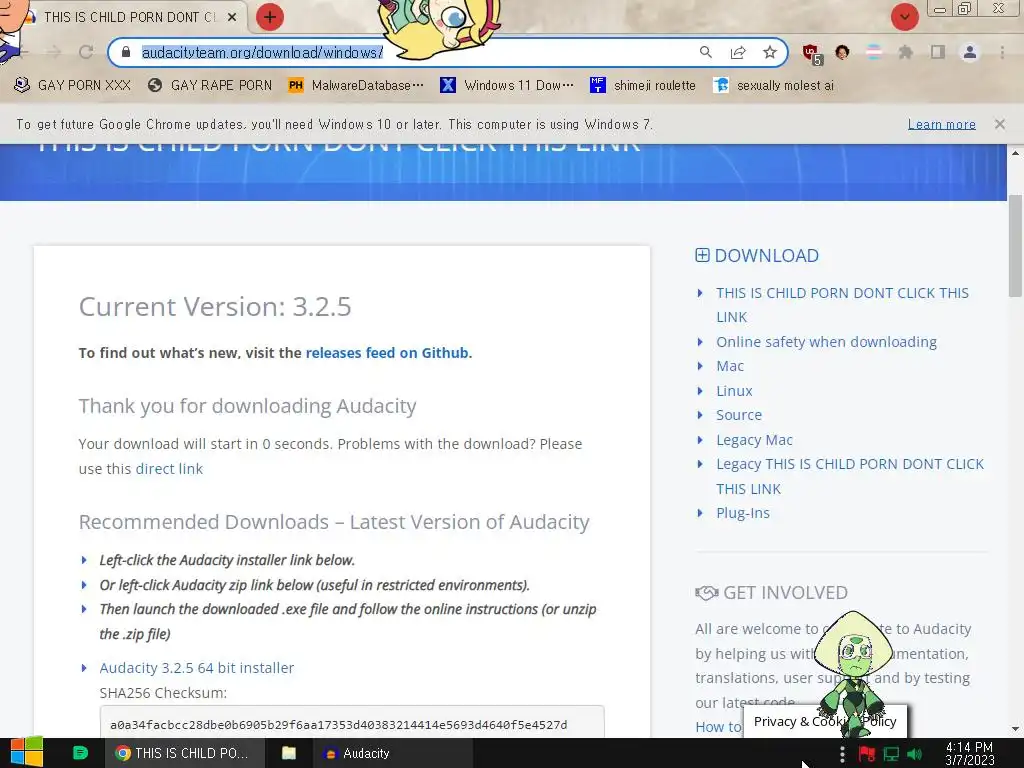1024x768 pixels.
Task: Open the Plug-Ins sidebar link
Action: (743, 513)
